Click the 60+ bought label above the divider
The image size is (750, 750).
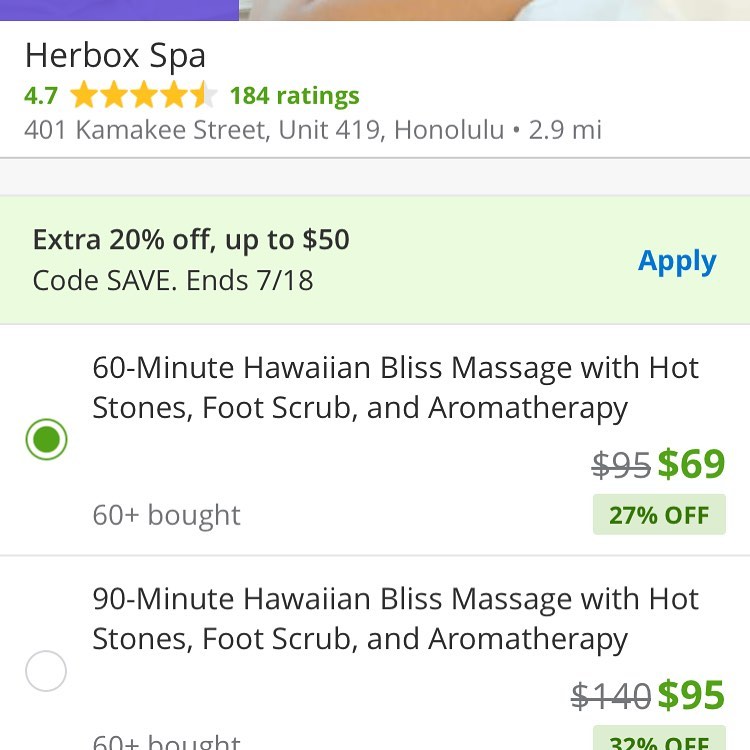click(166, 515)
